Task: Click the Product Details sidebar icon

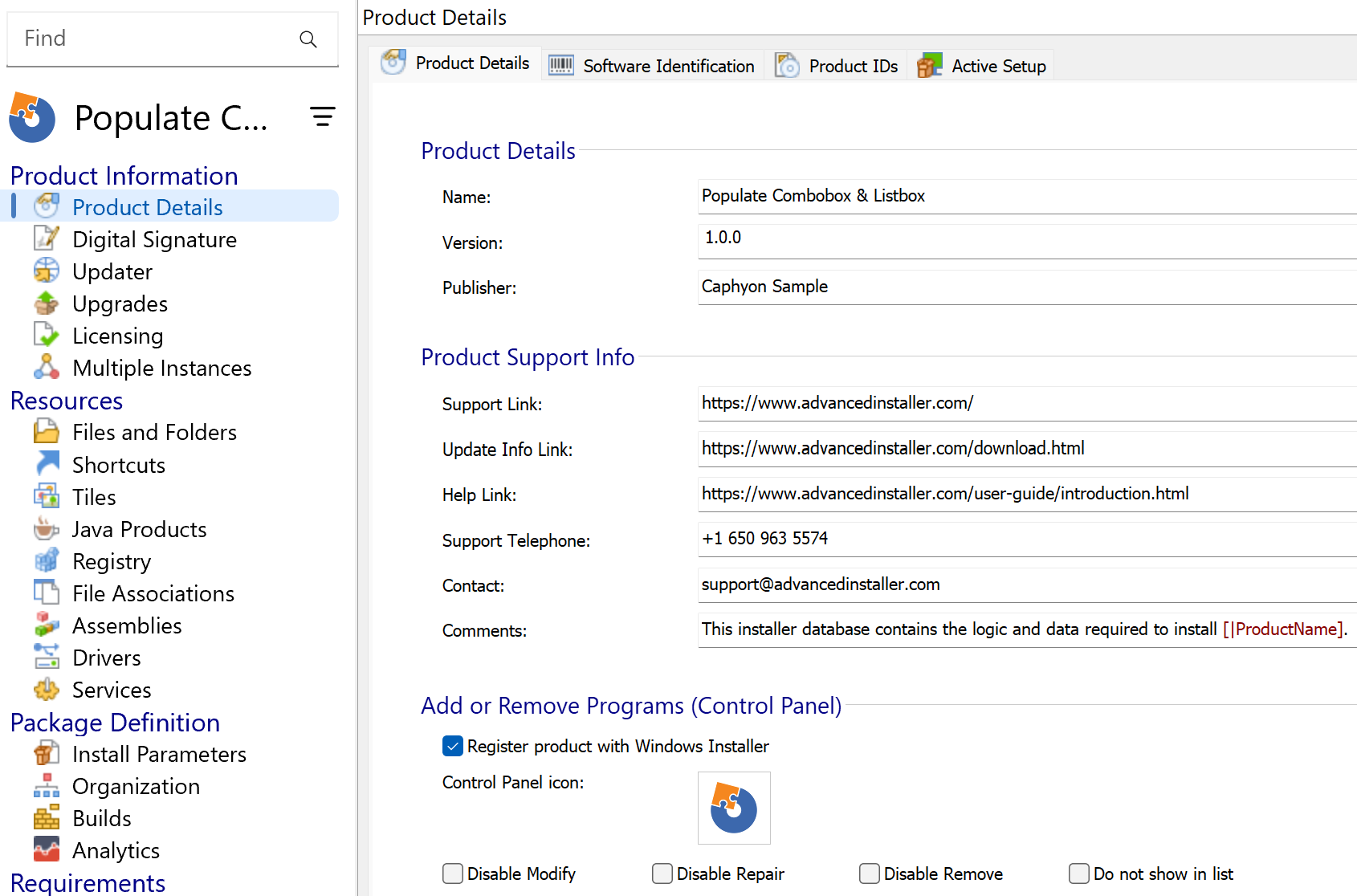Action: tap(47, 206)
